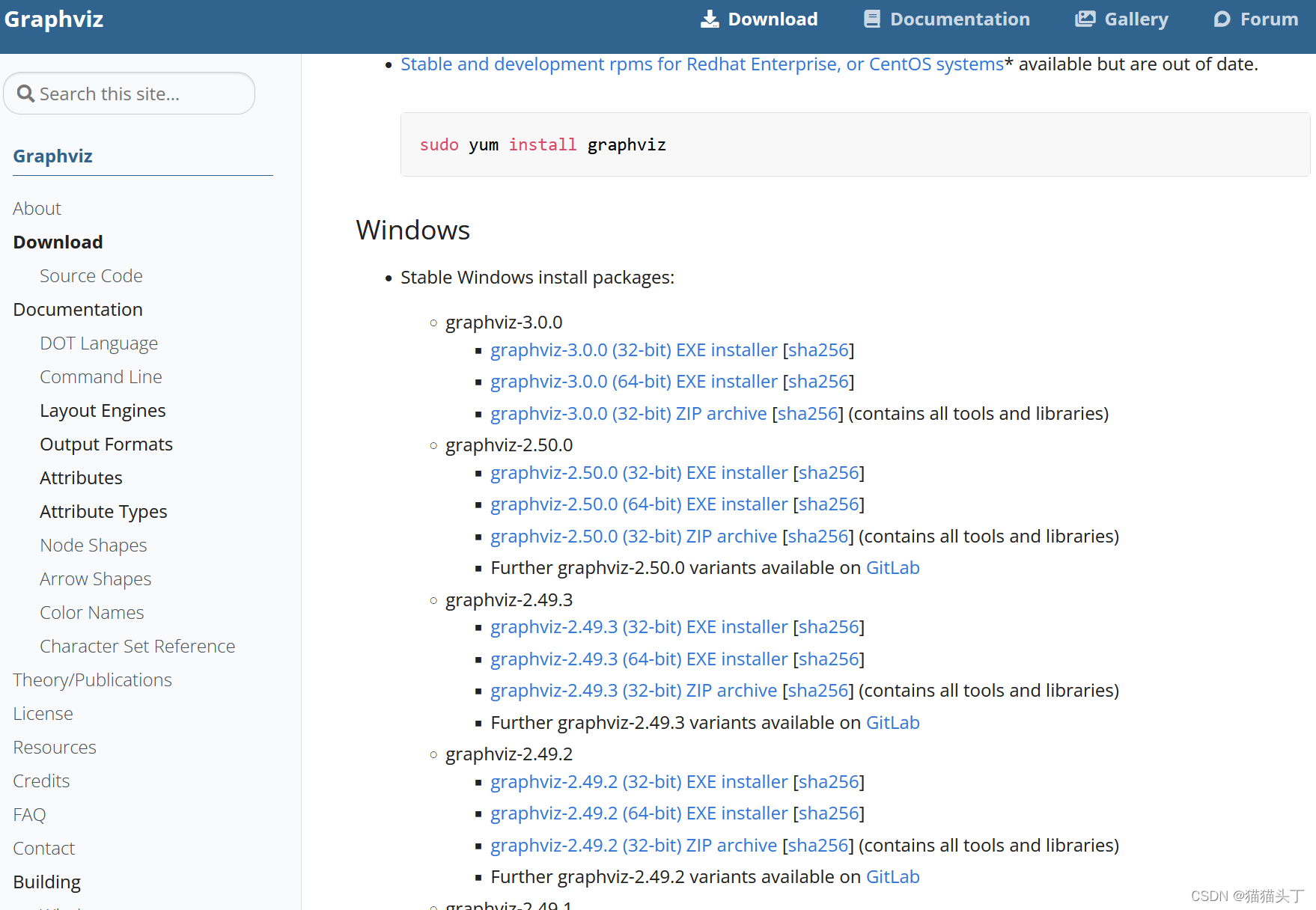The height and width of the screenshot is (910, 1316).
Task: Open Source Code in the sidebar
Action: 91,275
